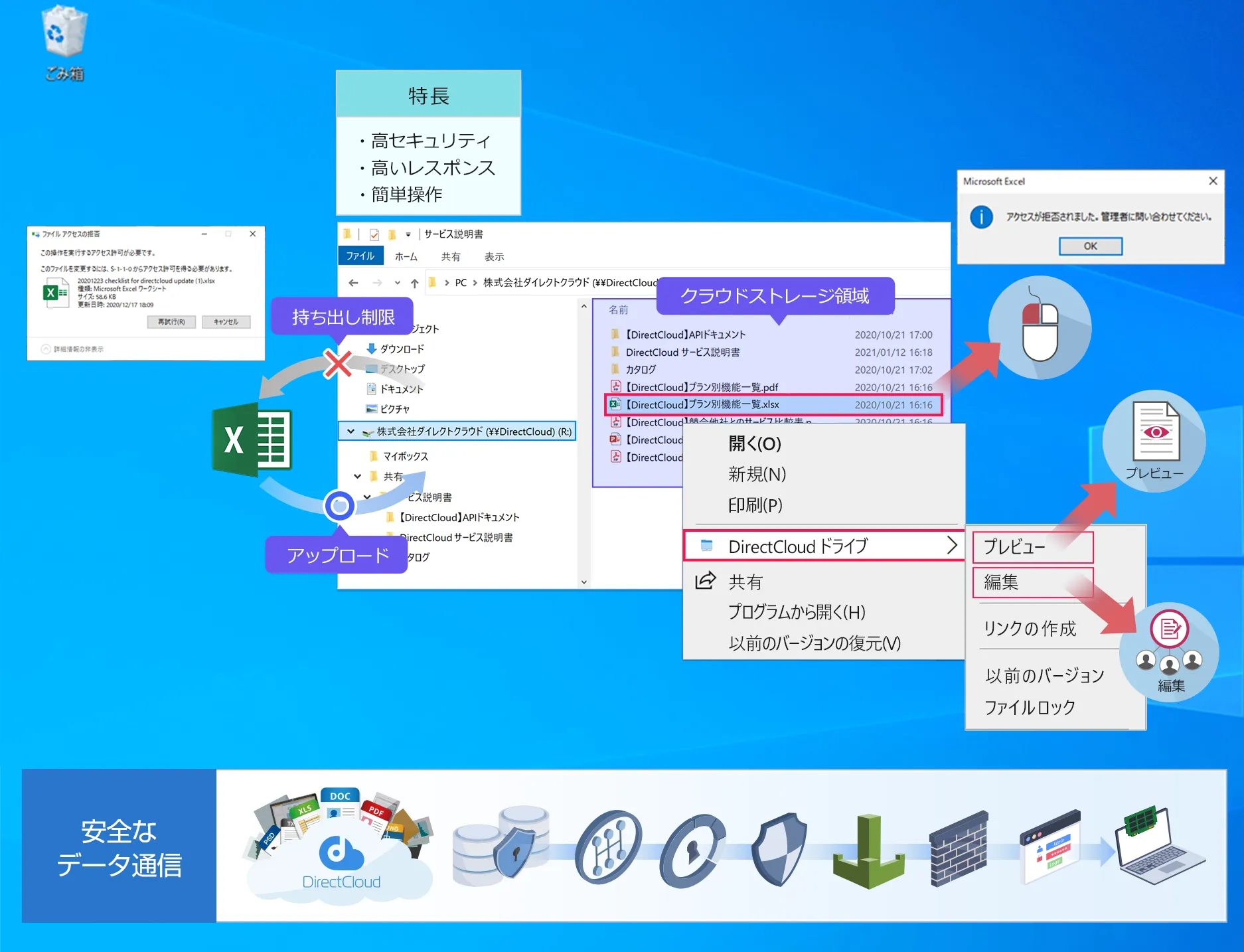
Task: Click the xlsx icon for プラン別機能一覧.xlsx
Action: pyautogui.click(x=615, y=404)
